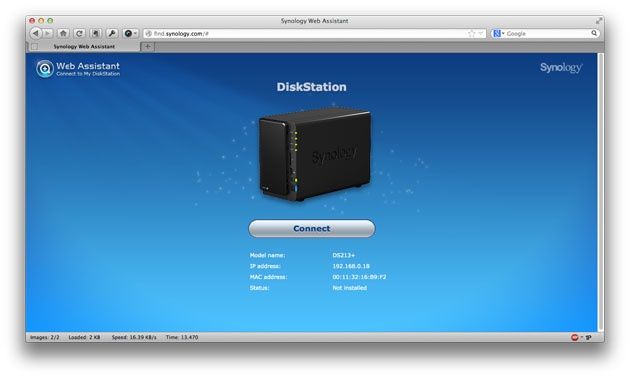The height and width of the screenshot is (378, 630).
Task: Click the bookmarks toolbar button
Action: pos(96,33)
